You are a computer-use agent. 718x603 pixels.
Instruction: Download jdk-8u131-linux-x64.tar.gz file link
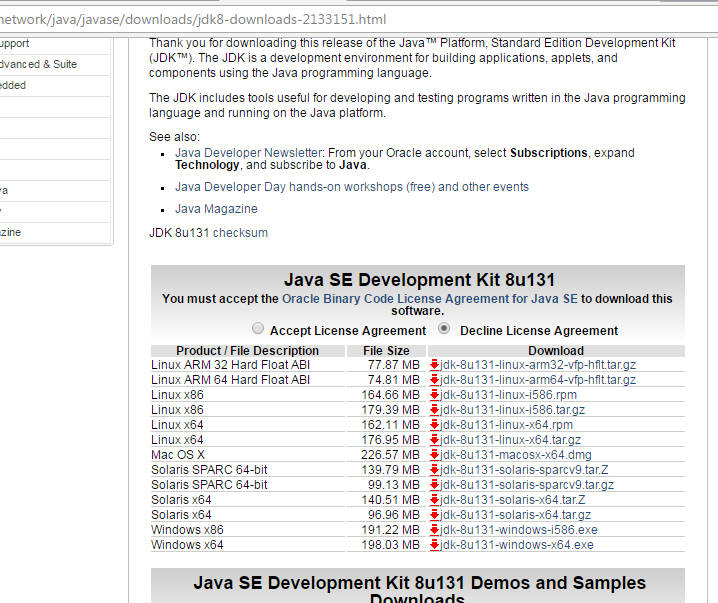click(510, 440)
